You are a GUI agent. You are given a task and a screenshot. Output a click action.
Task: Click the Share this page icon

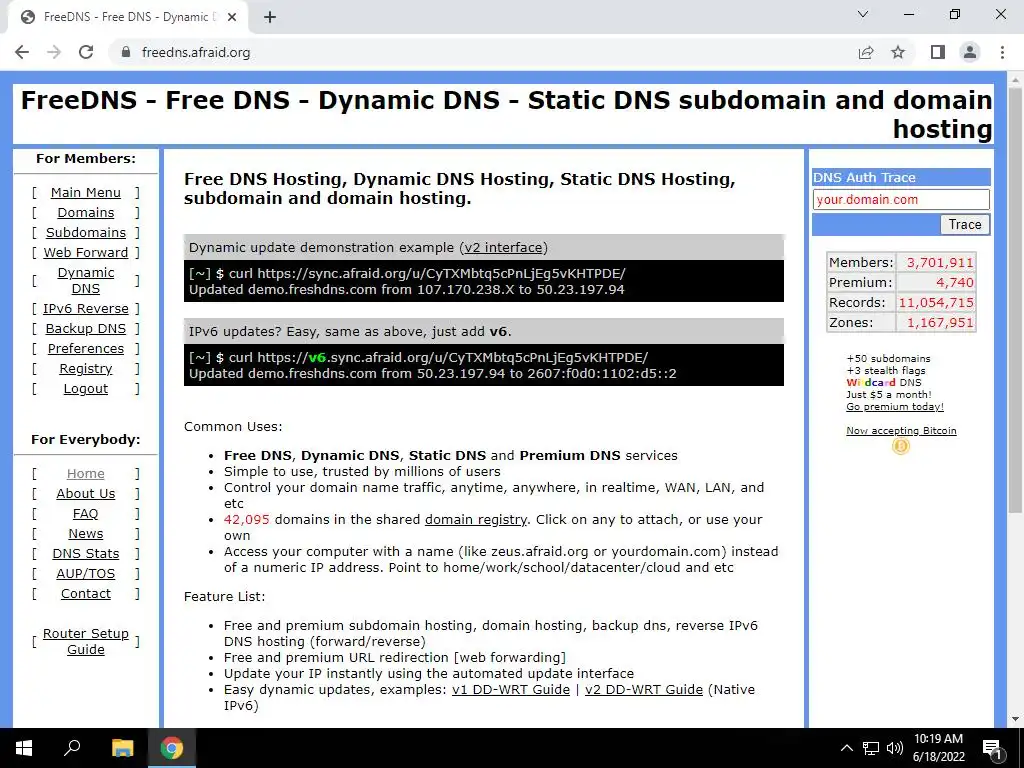coord(866,52)
